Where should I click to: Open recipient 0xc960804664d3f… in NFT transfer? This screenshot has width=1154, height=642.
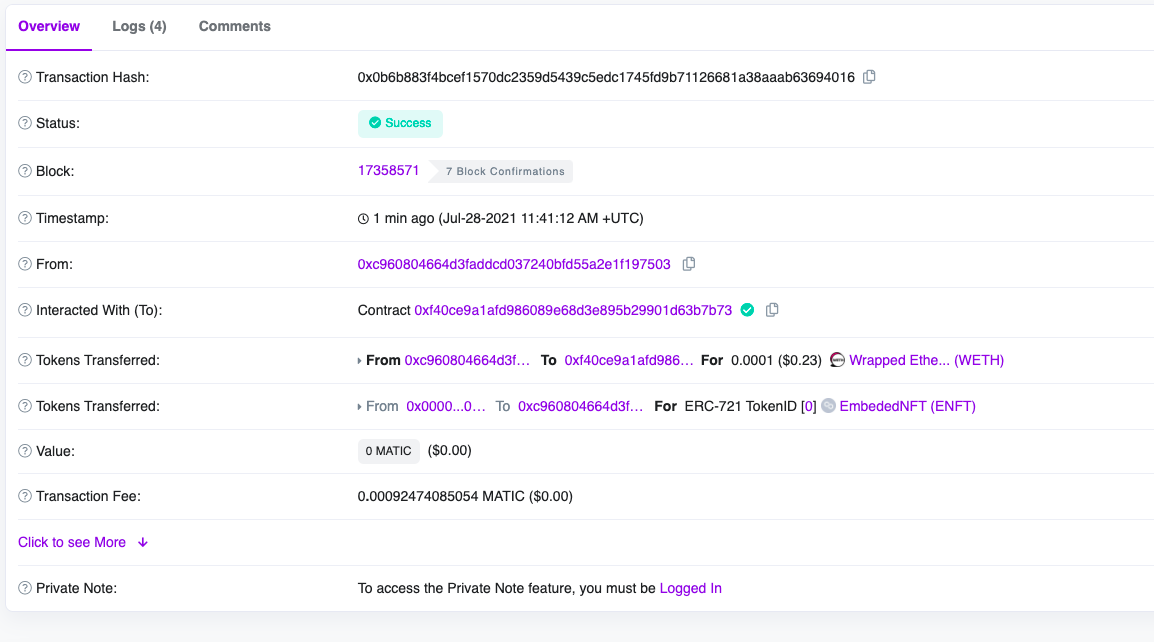581,406
